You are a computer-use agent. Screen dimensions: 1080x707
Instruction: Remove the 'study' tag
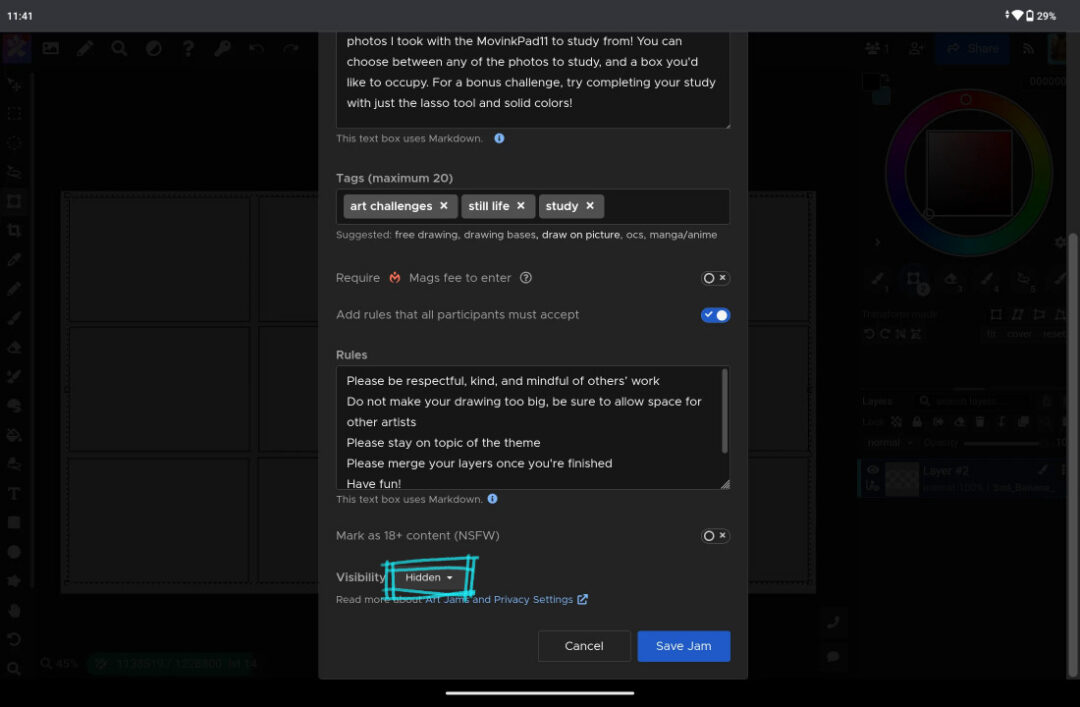[x=590, y=205]
